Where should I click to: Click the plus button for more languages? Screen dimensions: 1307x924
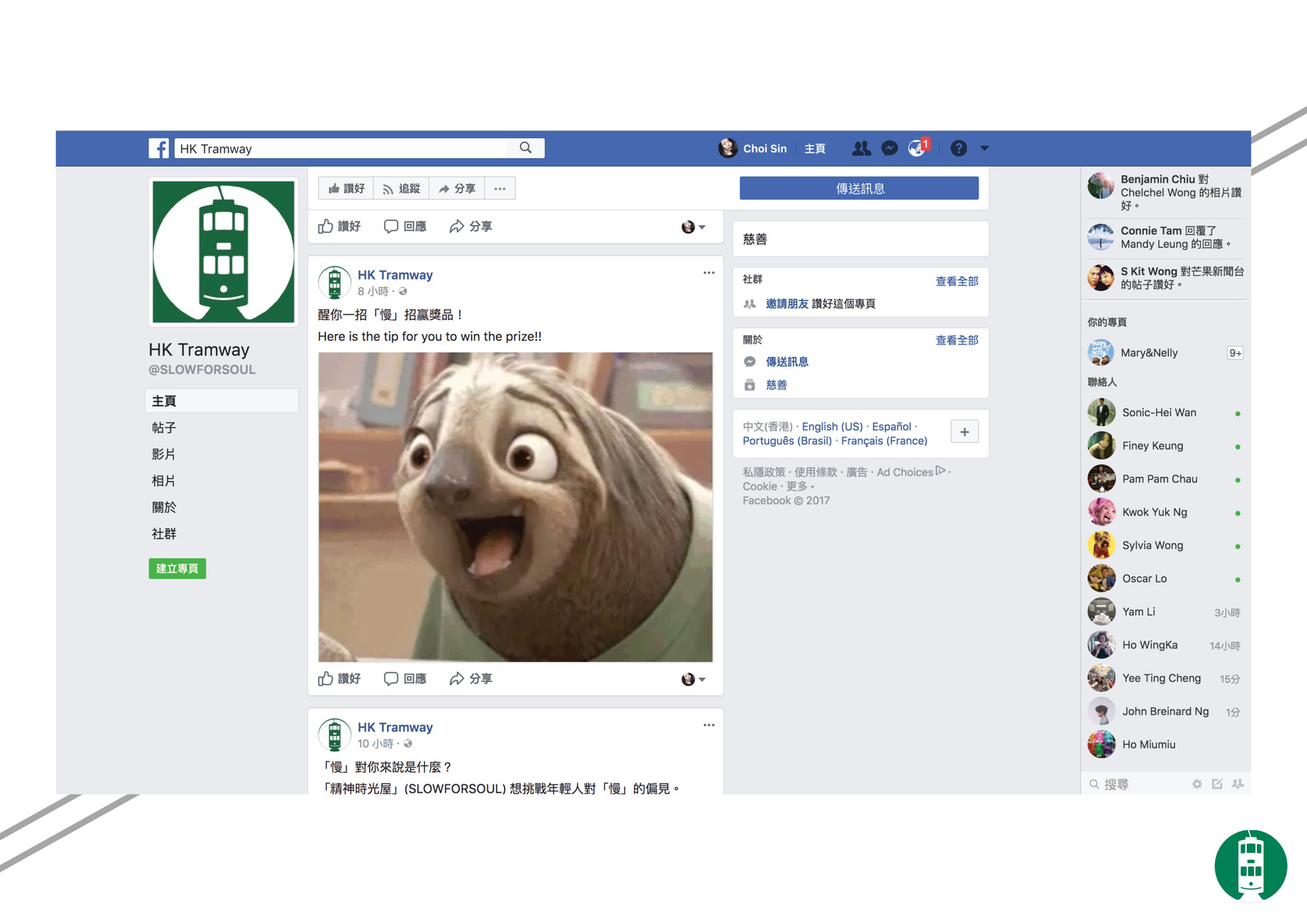(x=965, y=432)
